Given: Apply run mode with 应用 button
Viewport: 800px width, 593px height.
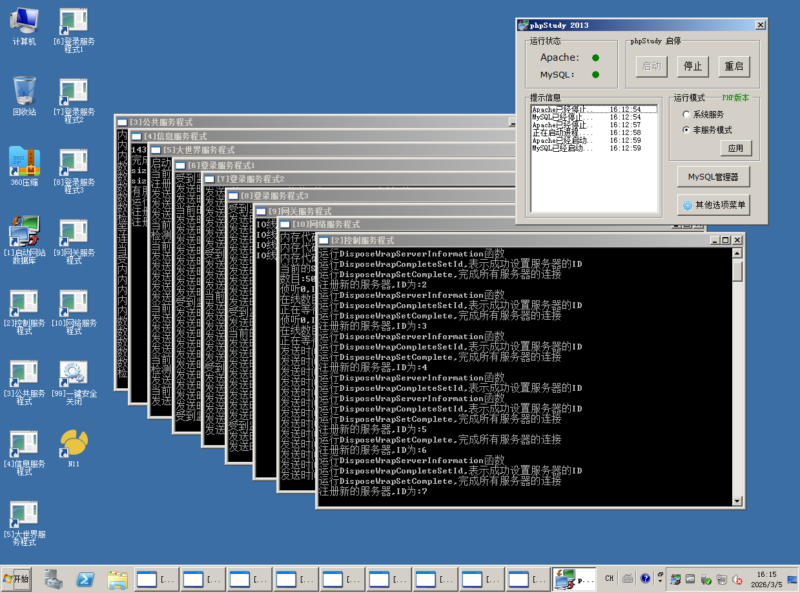Looking at the screenshot, I should [x=735, y=148].
